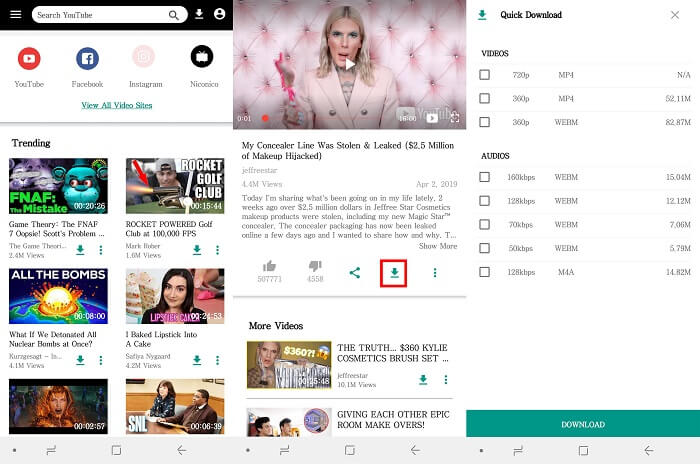700x464 pixels.
Task: Check the 360p WEBM 82.87M option
Action: click(x=484, y=122)
